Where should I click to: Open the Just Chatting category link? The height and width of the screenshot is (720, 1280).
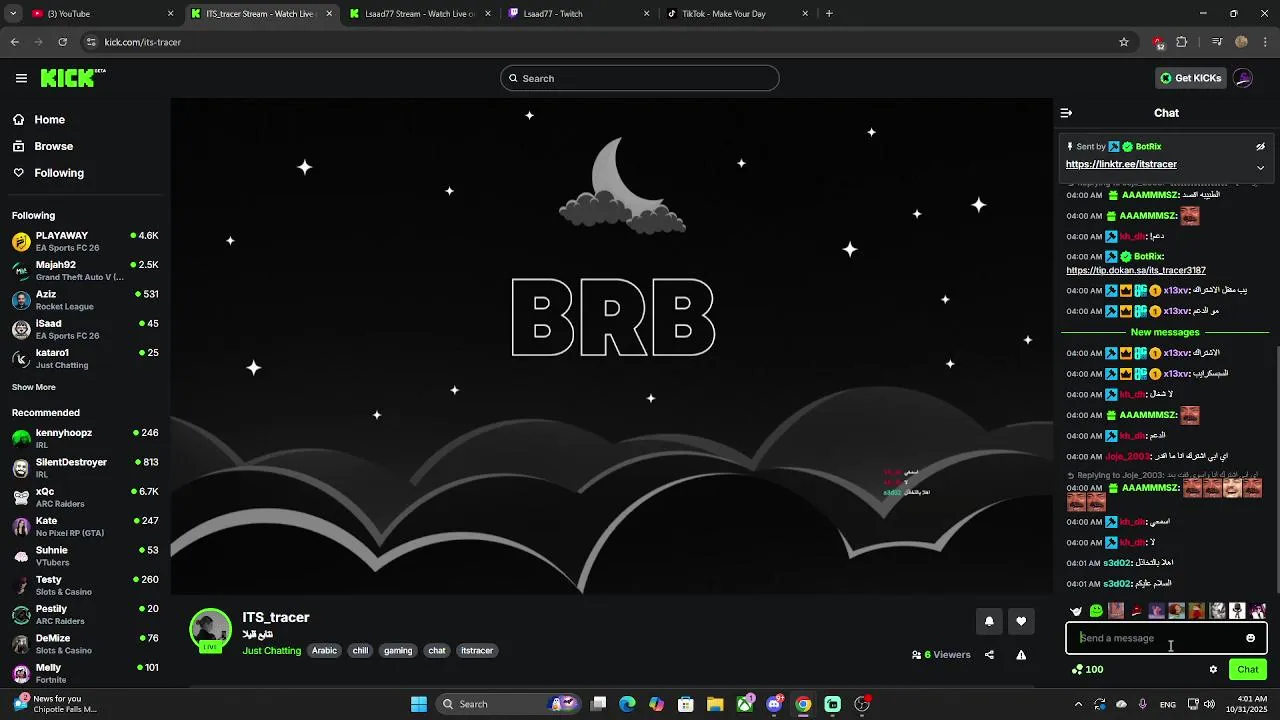(271, 651)
